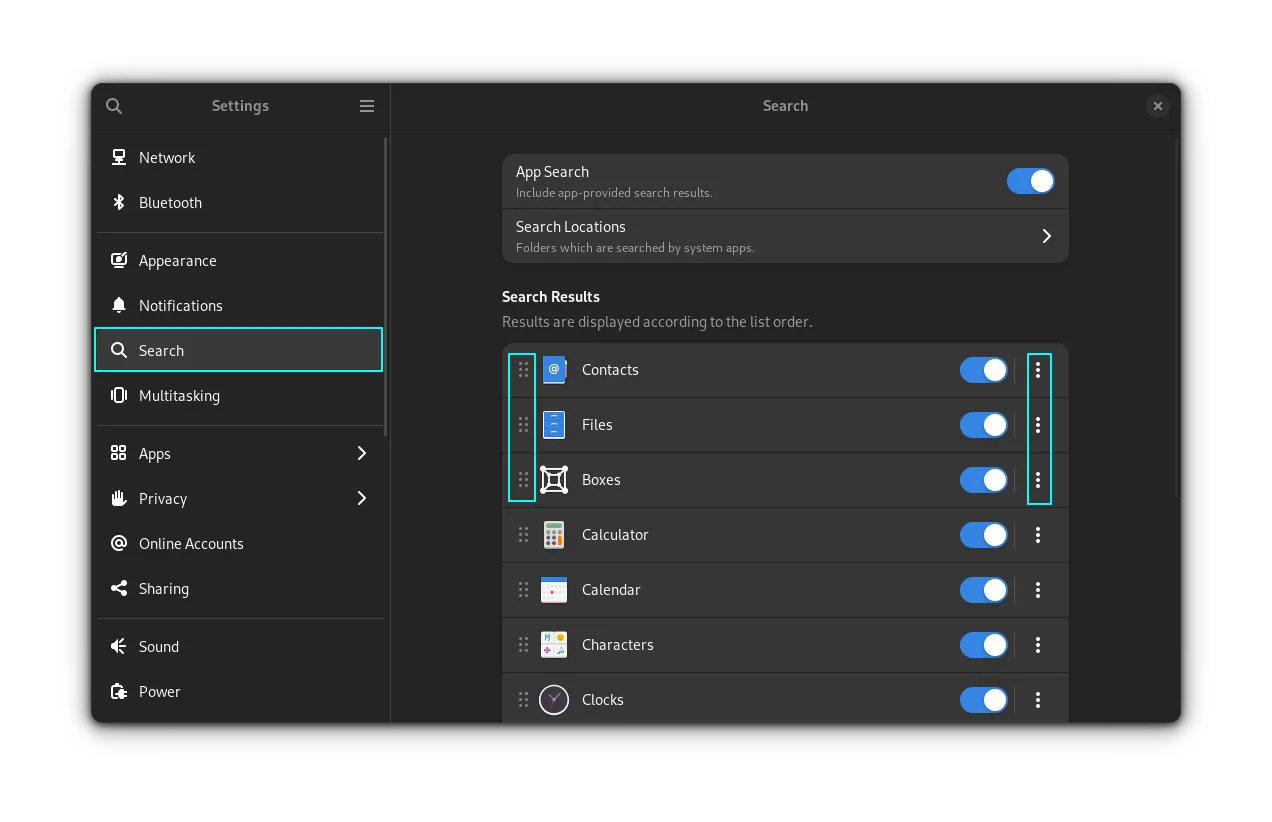
Task: Click the Contacts app icon
Action: tap(554, 370)
